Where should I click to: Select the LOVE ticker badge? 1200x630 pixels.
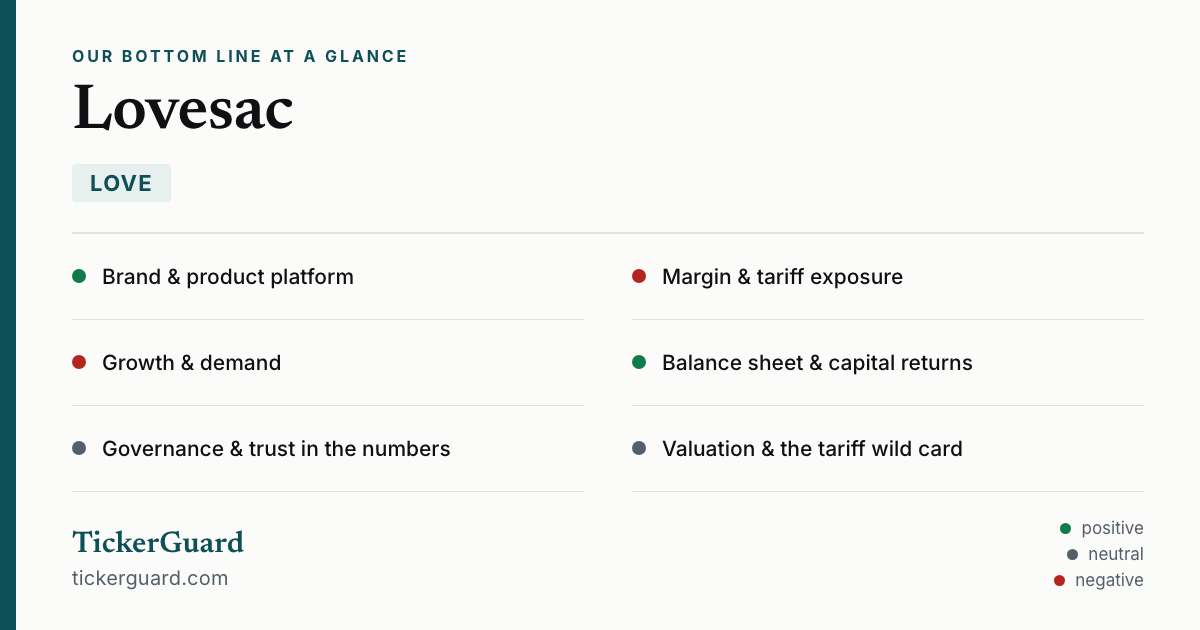(121, 183)
